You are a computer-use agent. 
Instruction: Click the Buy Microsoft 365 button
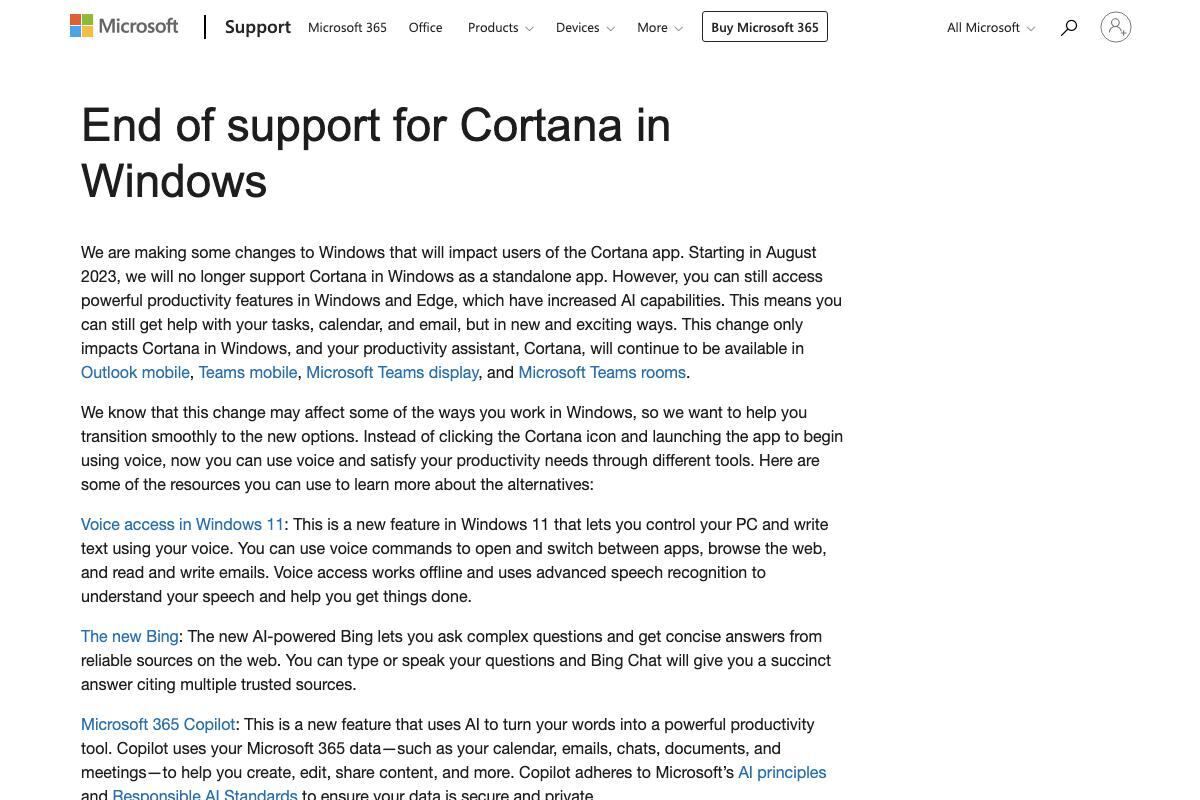pyautogui.click(x=764, y=27)
